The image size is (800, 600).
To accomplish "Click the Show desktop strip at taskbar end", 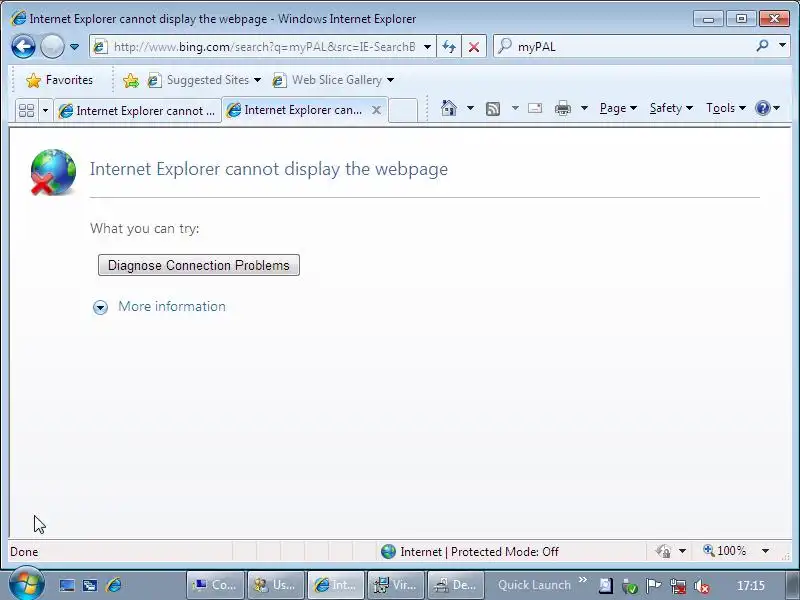I will click(791, 585).
